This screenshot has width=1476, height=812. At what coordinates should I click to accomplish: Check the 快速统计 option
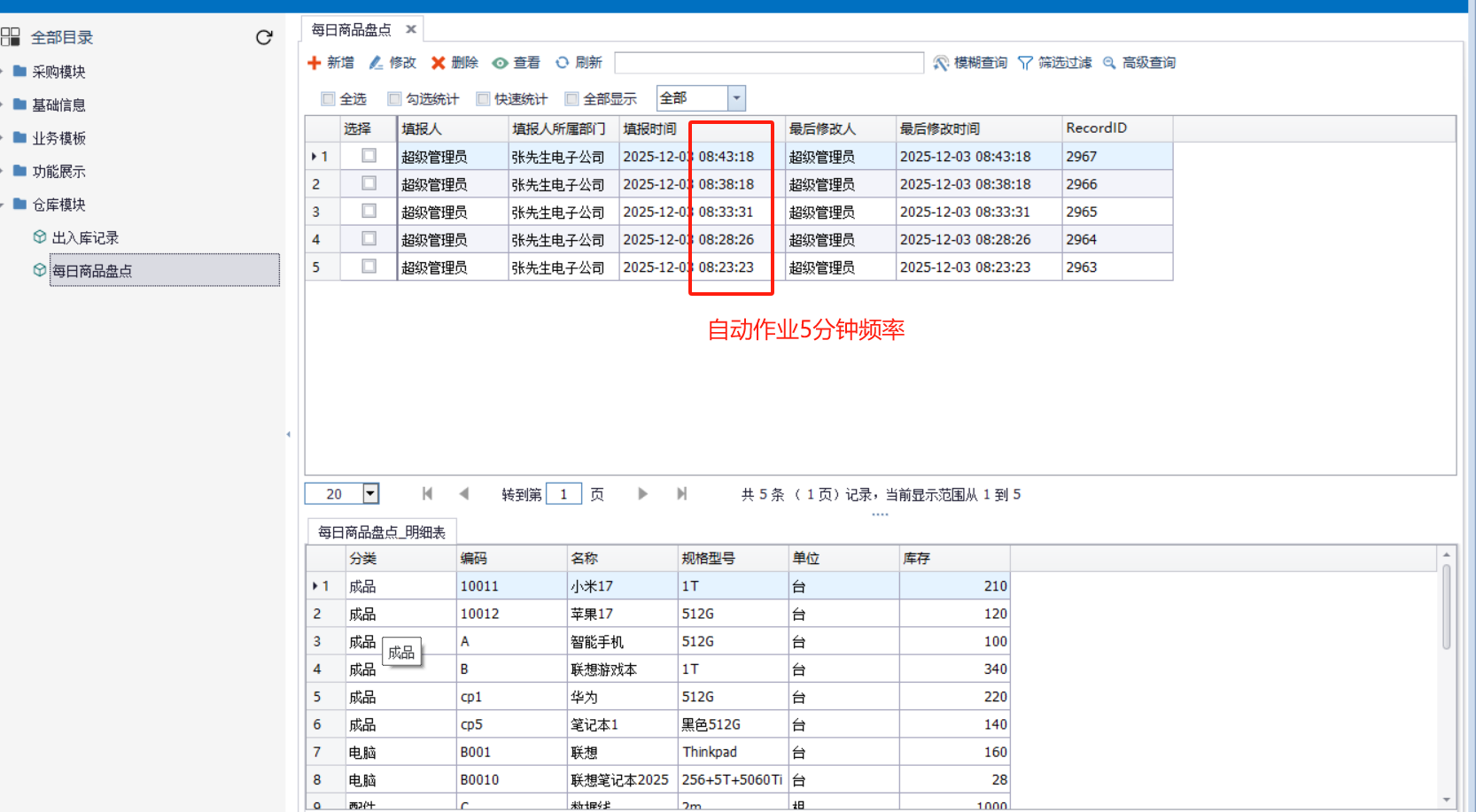(x=484, y=99)
